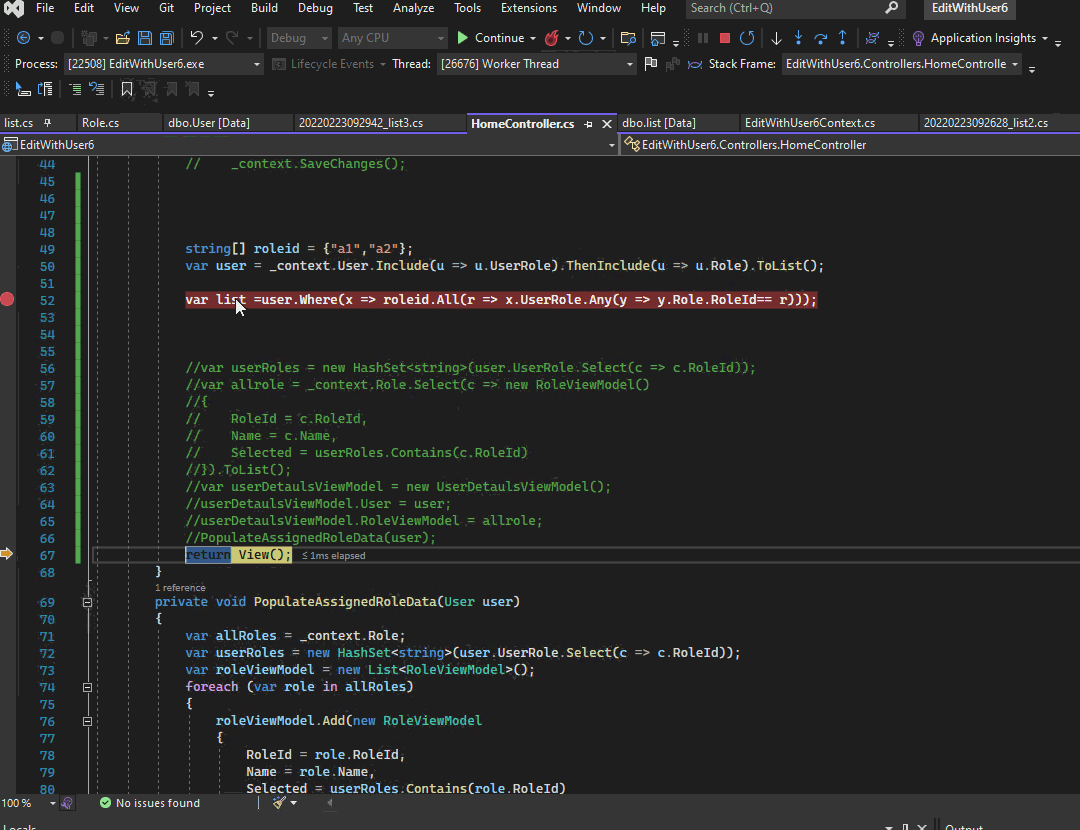Open the Process combo box
The width and height of the screenshot is (1080, 830).
(163, 64)
